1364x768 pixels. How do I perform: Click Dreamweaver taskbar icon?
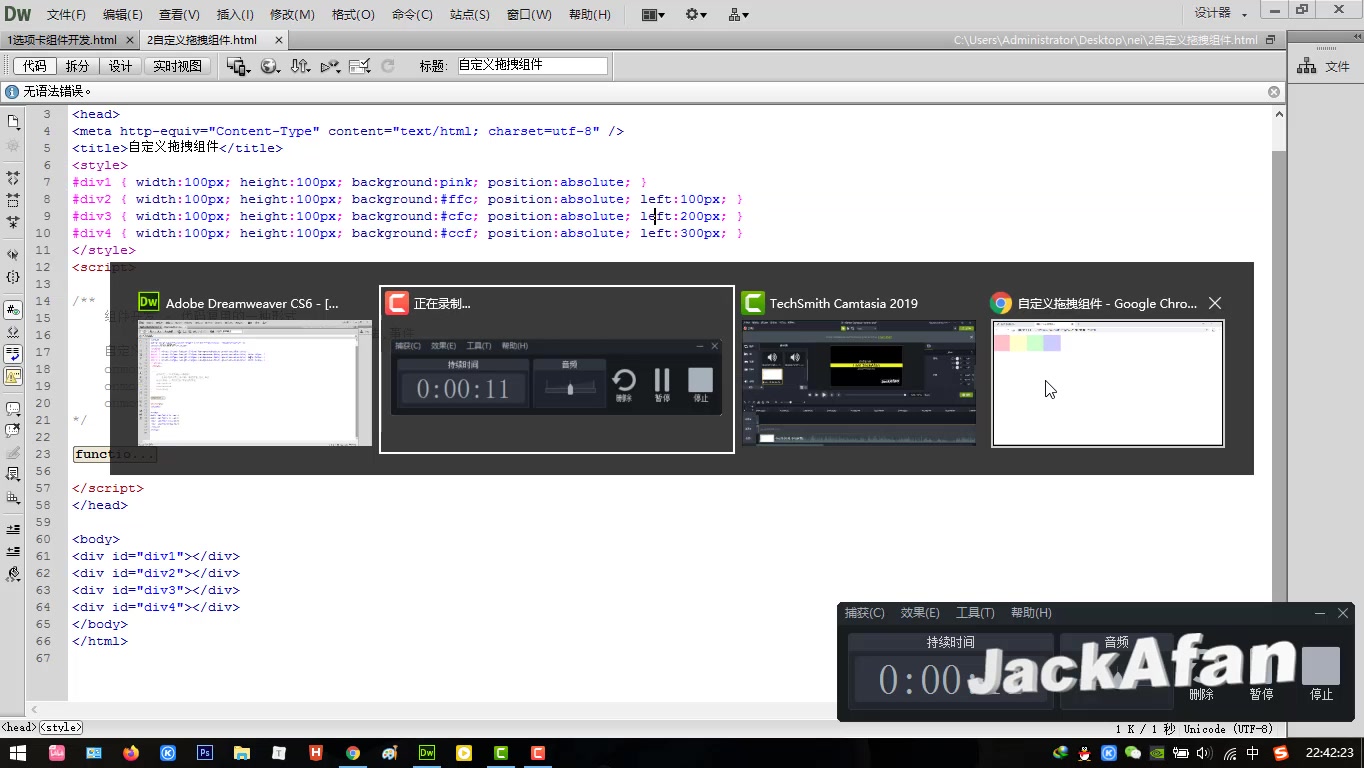(x=427, y=753)
